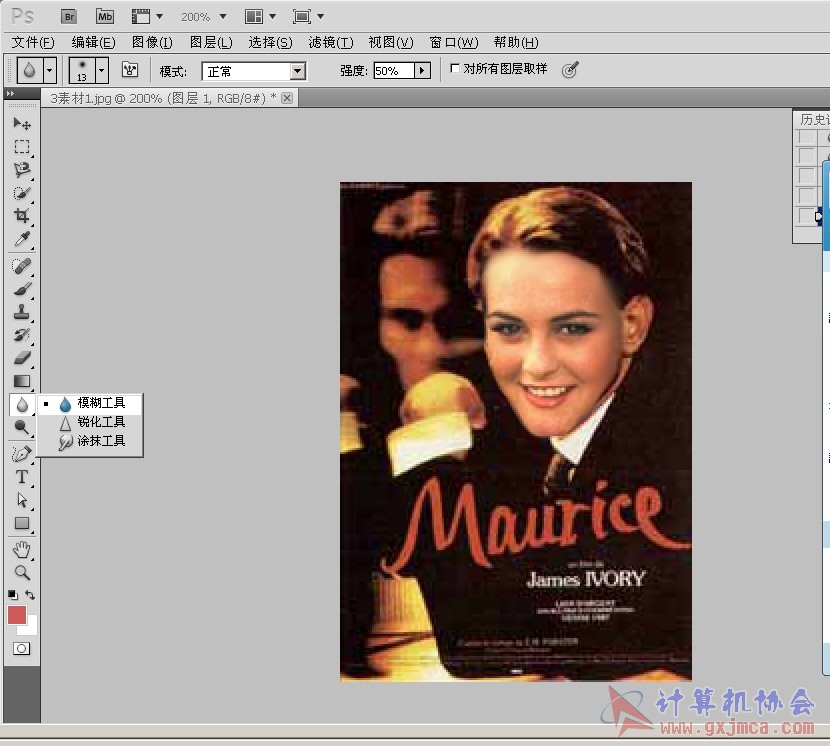
Task: Open the 文件(F) menu
Action: 33,42
